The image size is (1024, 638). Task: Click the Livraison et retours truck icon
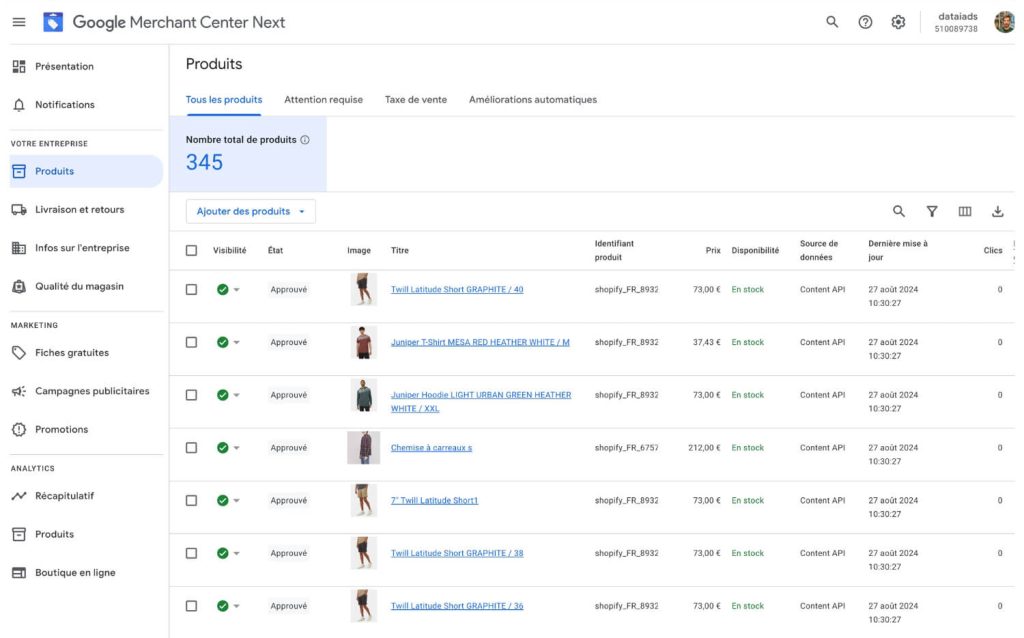[x=19, y=210]
